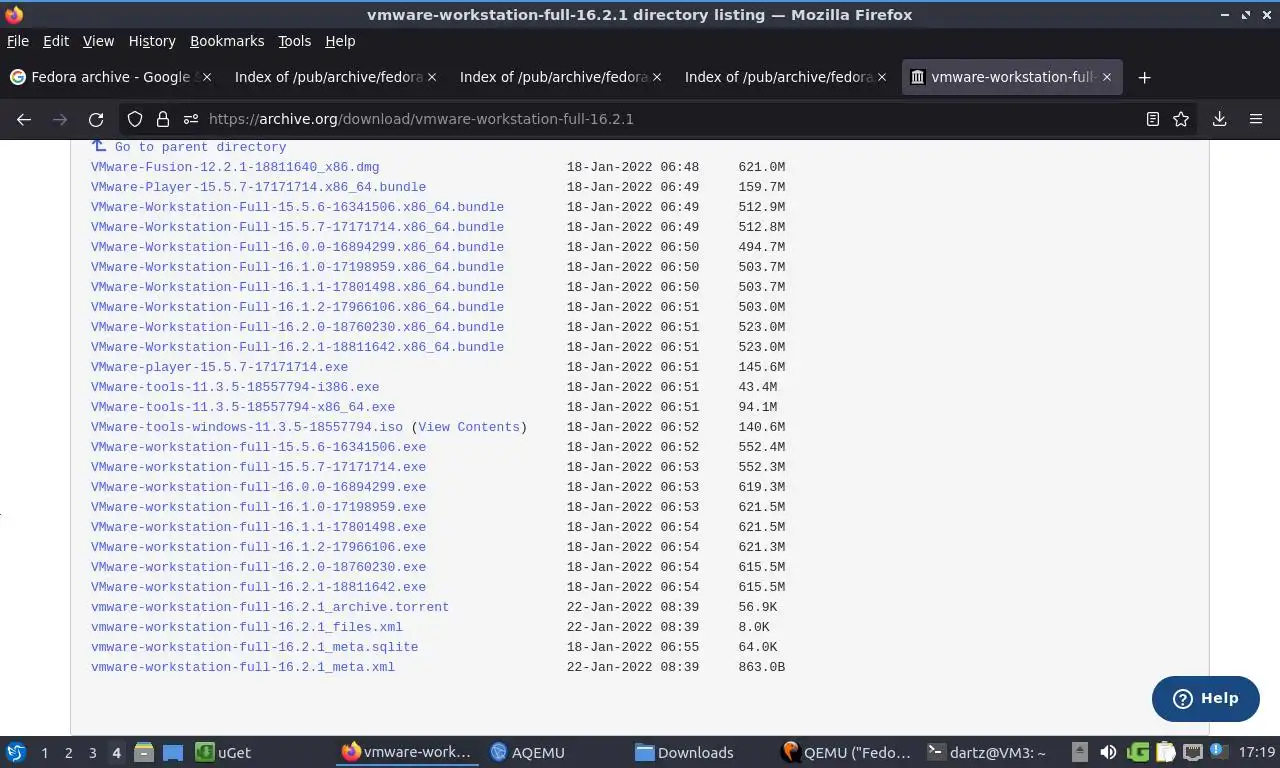Close the Fedora archive - Google tab

coord(207,77)
